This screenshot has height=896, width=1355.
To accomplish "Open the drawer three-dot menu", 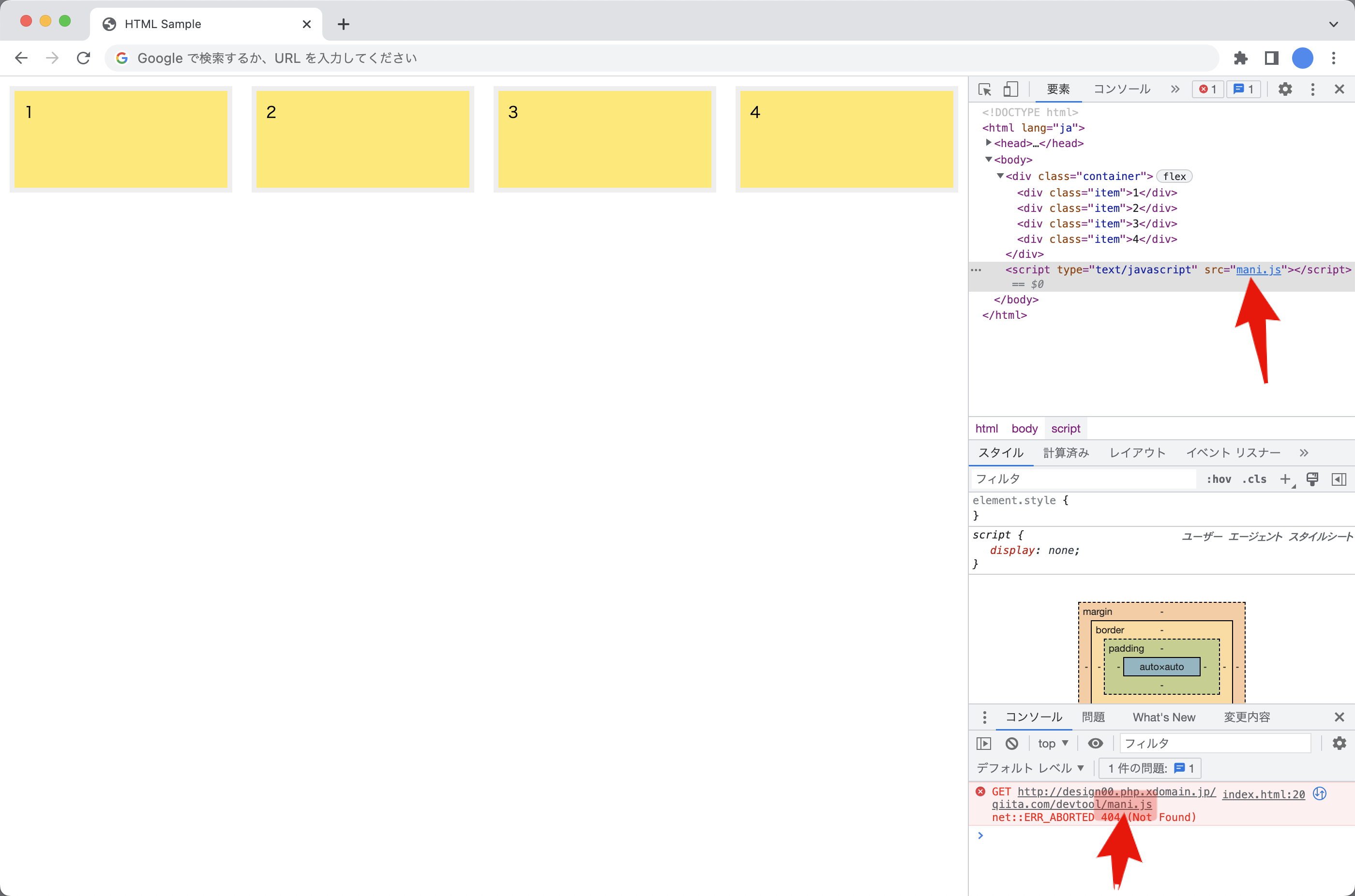I will (x=984, y=717).
